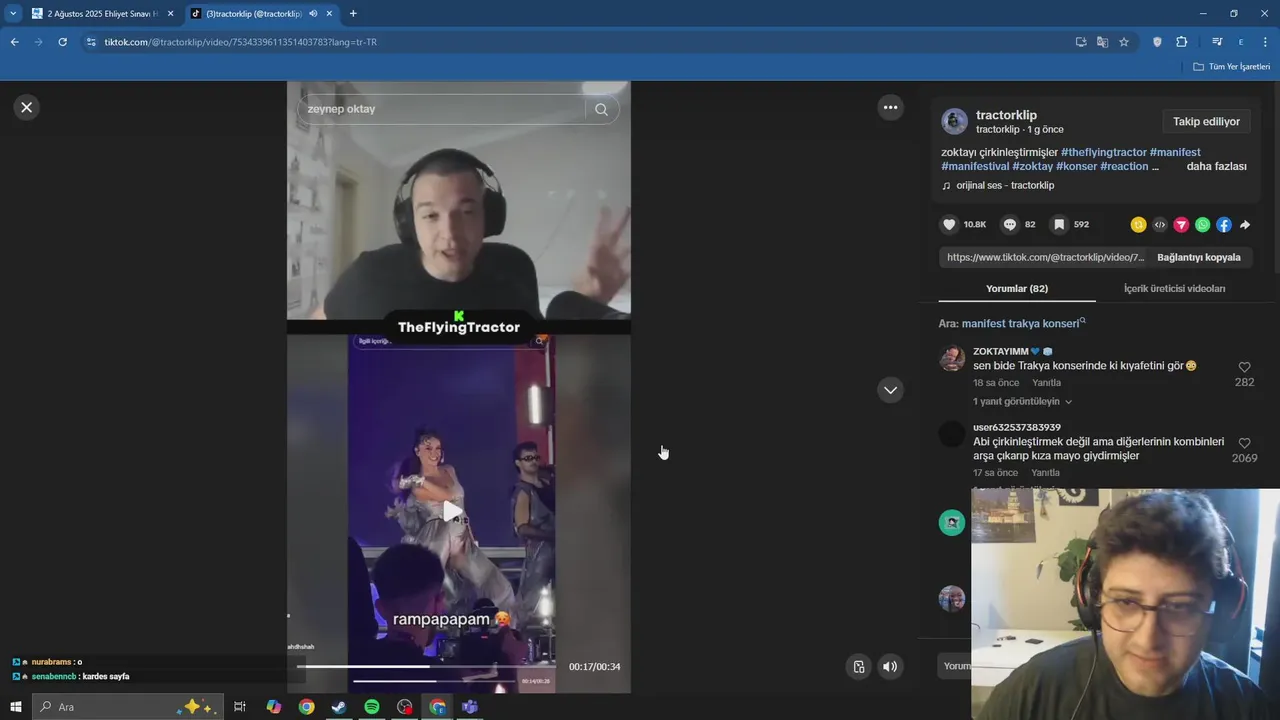This screenshot has width=1280, height=720.
Task: View site information icon in the address bar
Action: pos(91,42)
